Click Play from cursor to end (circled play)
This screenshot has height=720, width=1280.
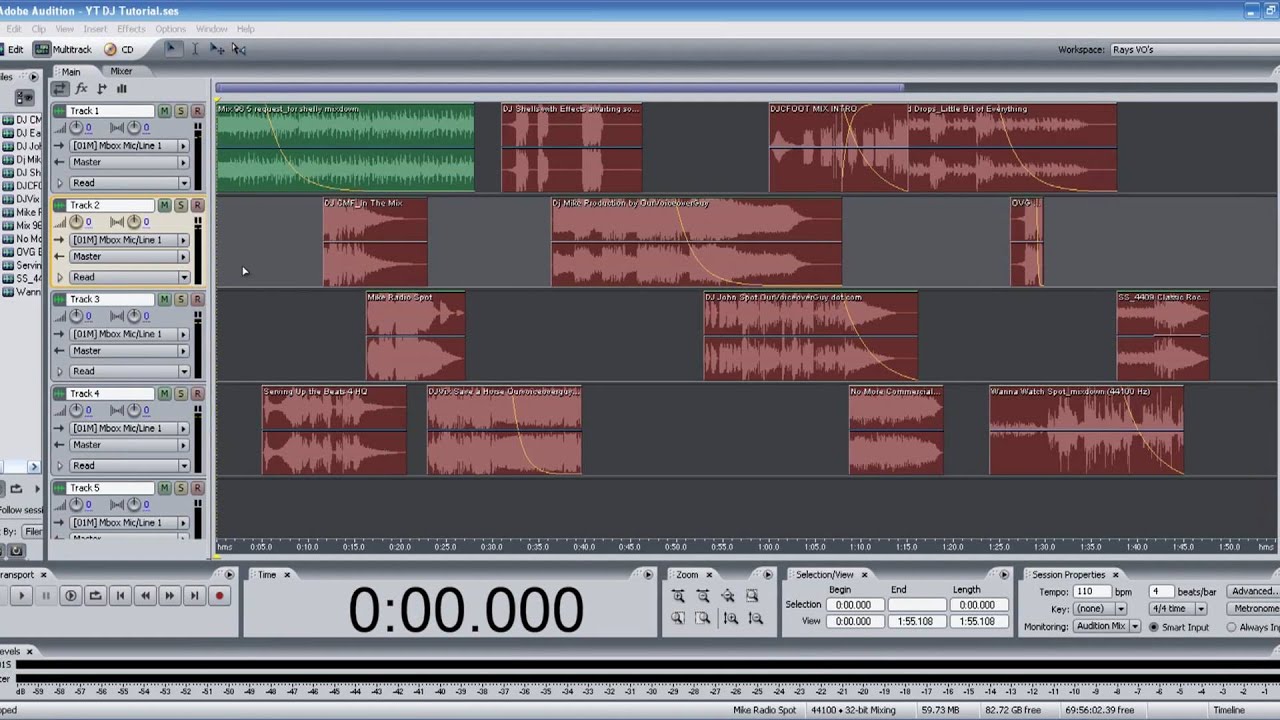70,596
